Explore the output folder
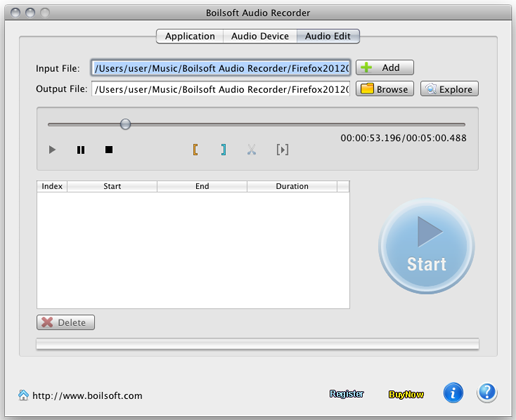 pos(449,89)
